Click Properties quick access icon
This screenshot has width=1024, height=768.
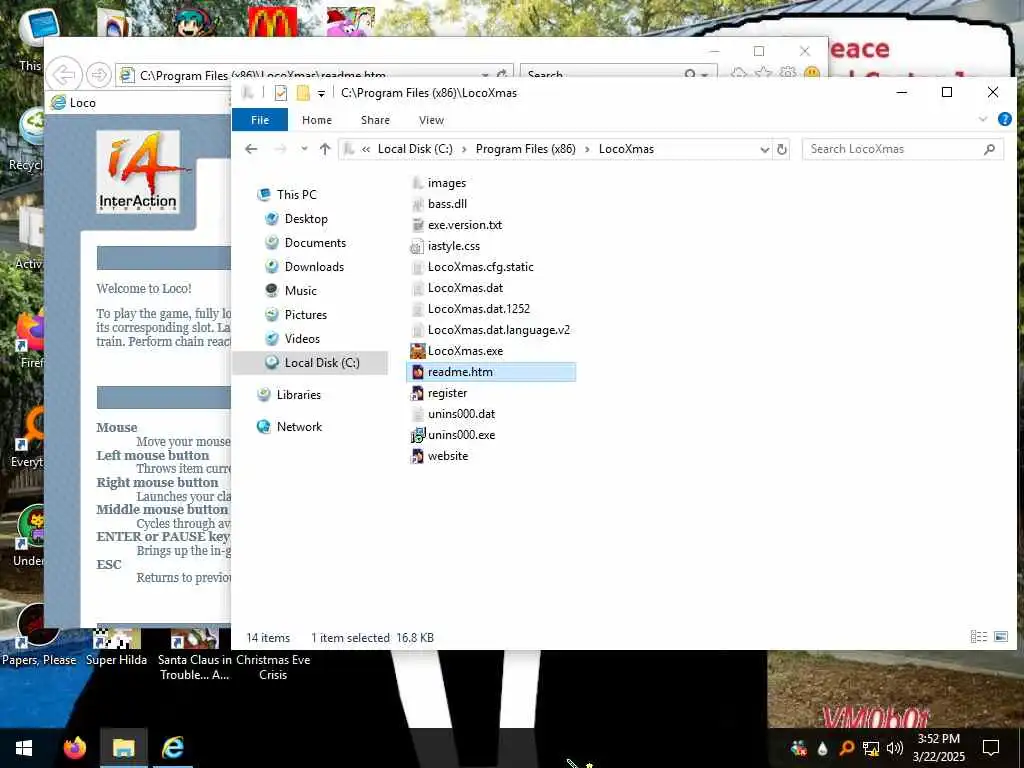281,93
